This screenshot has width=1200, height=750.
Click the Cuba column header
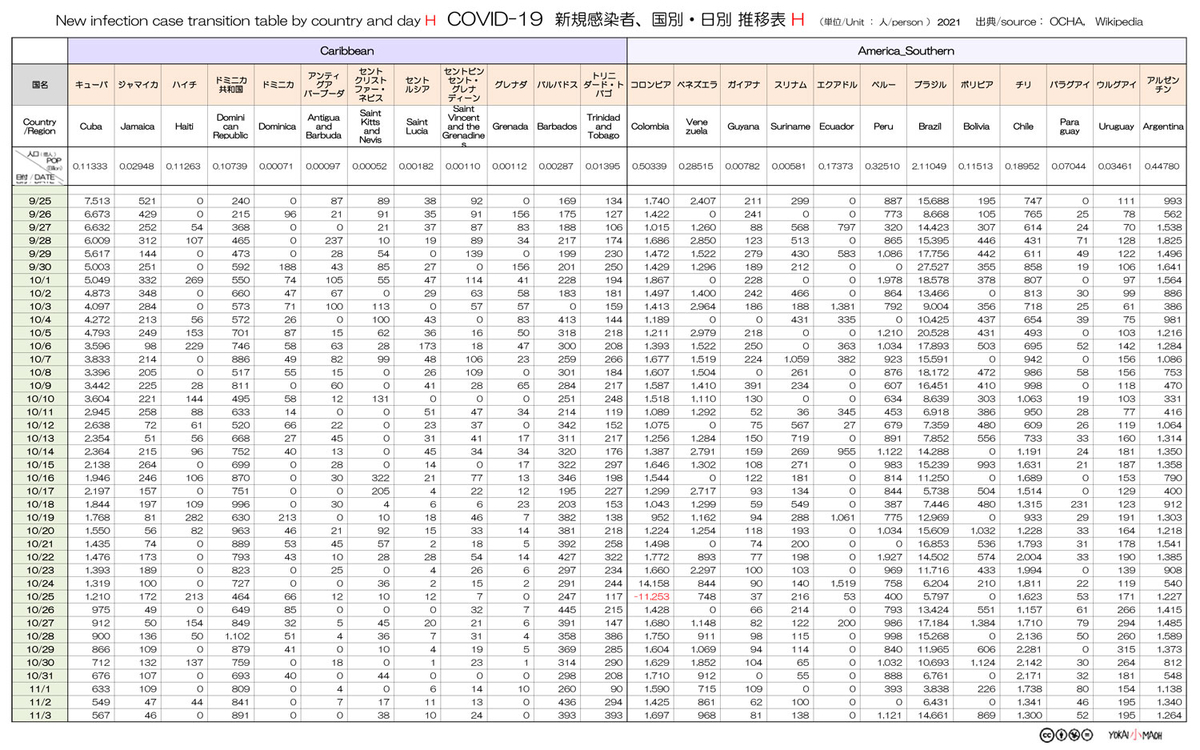[91, 127]
